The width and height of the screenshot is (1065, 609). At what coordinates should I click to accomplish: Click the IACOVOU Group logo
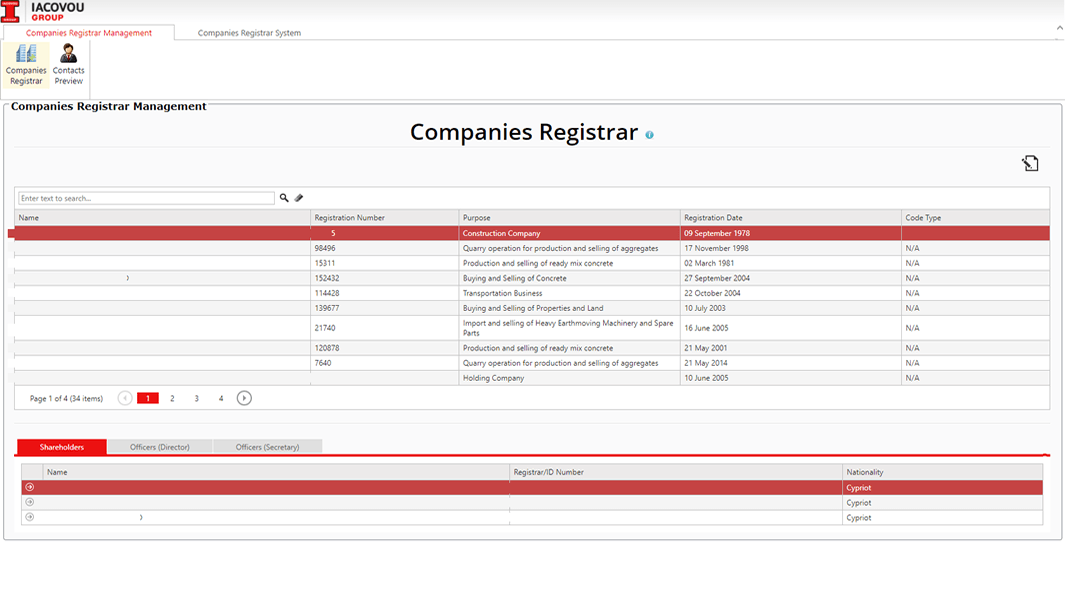[x=43, y=11]
